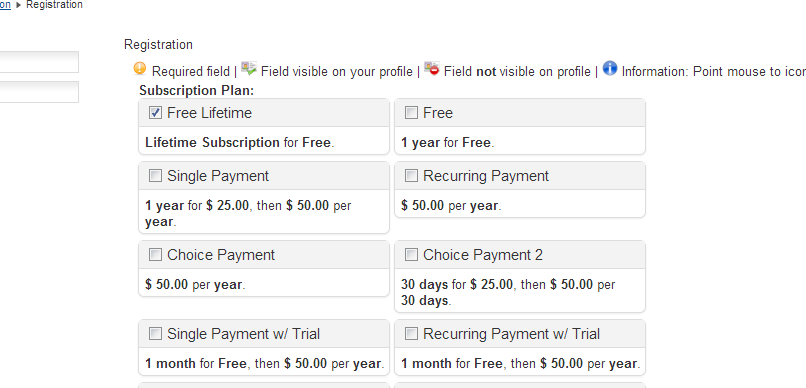
Task: Tick the Choice Payment checkbox
Action: click(155, 254)
